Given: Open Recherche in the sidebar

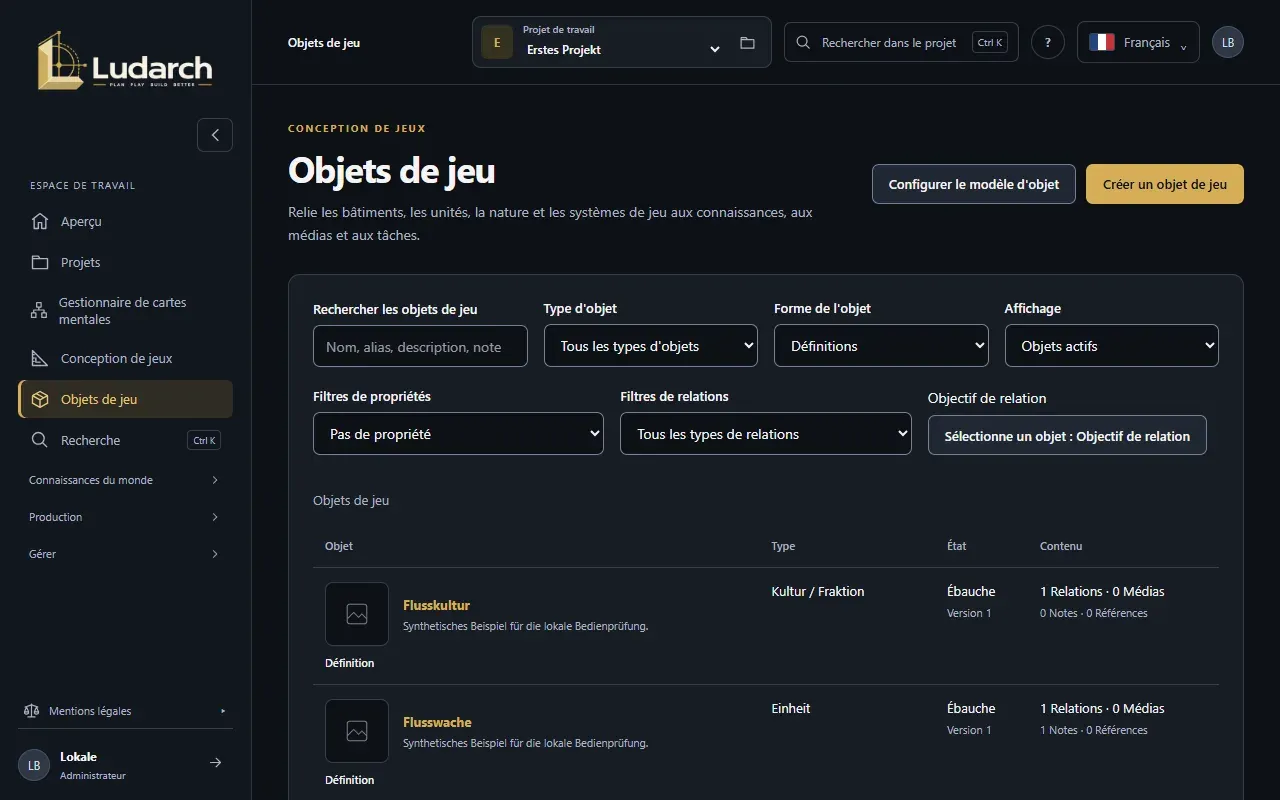Looking at the screenshot, I should (125, 440).
